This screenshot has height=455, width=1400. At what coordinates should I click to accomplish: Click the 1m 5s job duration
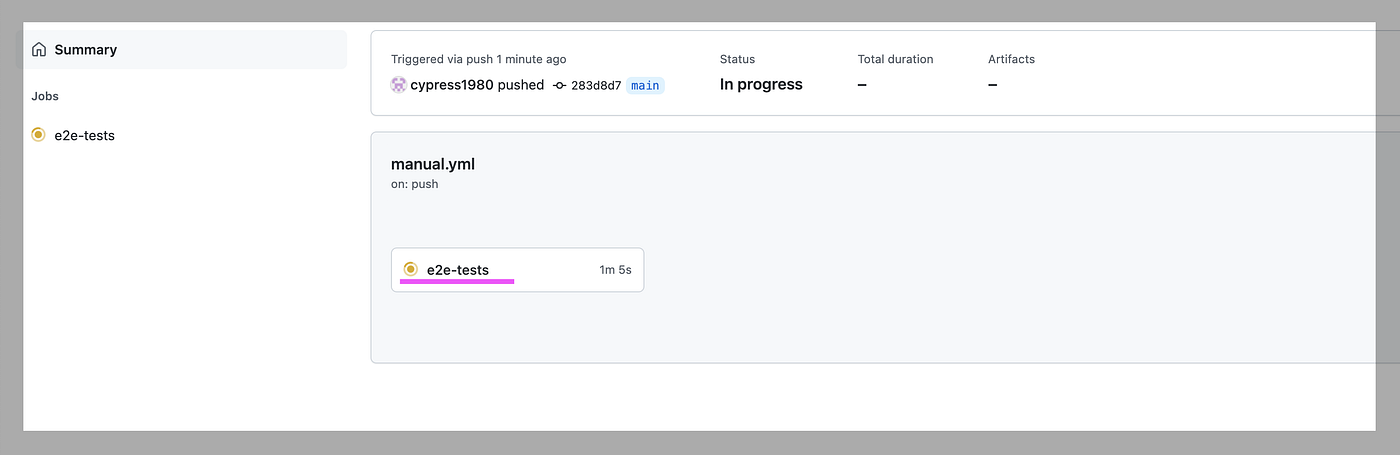[615, 270]
